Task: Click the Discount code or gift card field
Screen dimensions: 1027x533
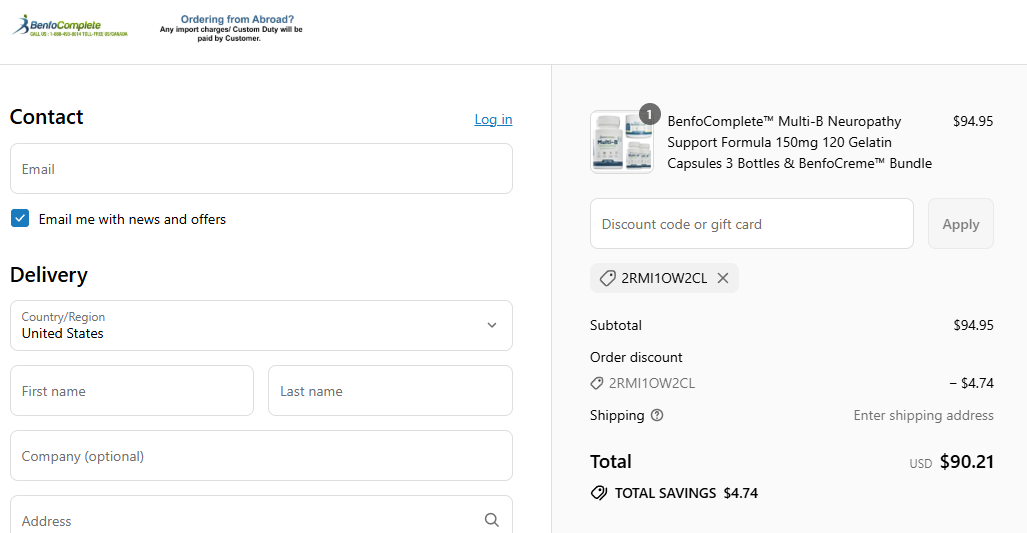Action: click(x=751, y=224)
